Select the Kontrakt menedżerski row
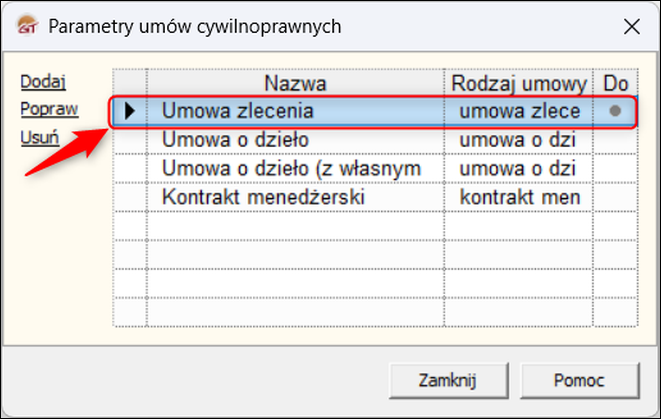Image resolution: width=661 pixels, height=419 pixels. (x=295, y=198)
